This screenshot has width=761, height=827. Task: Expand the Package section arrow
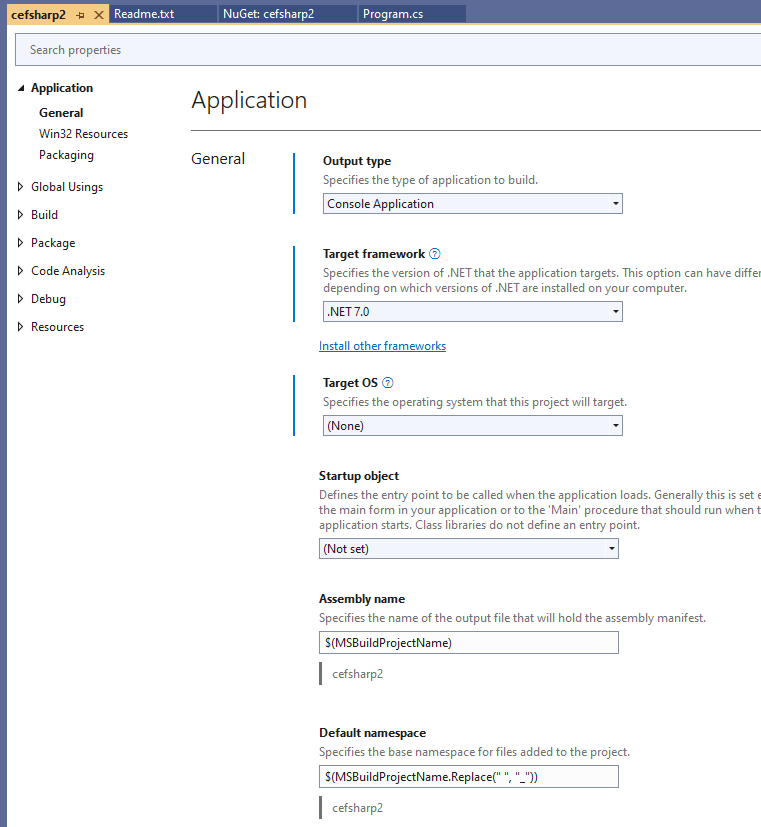tap(21, 243)
